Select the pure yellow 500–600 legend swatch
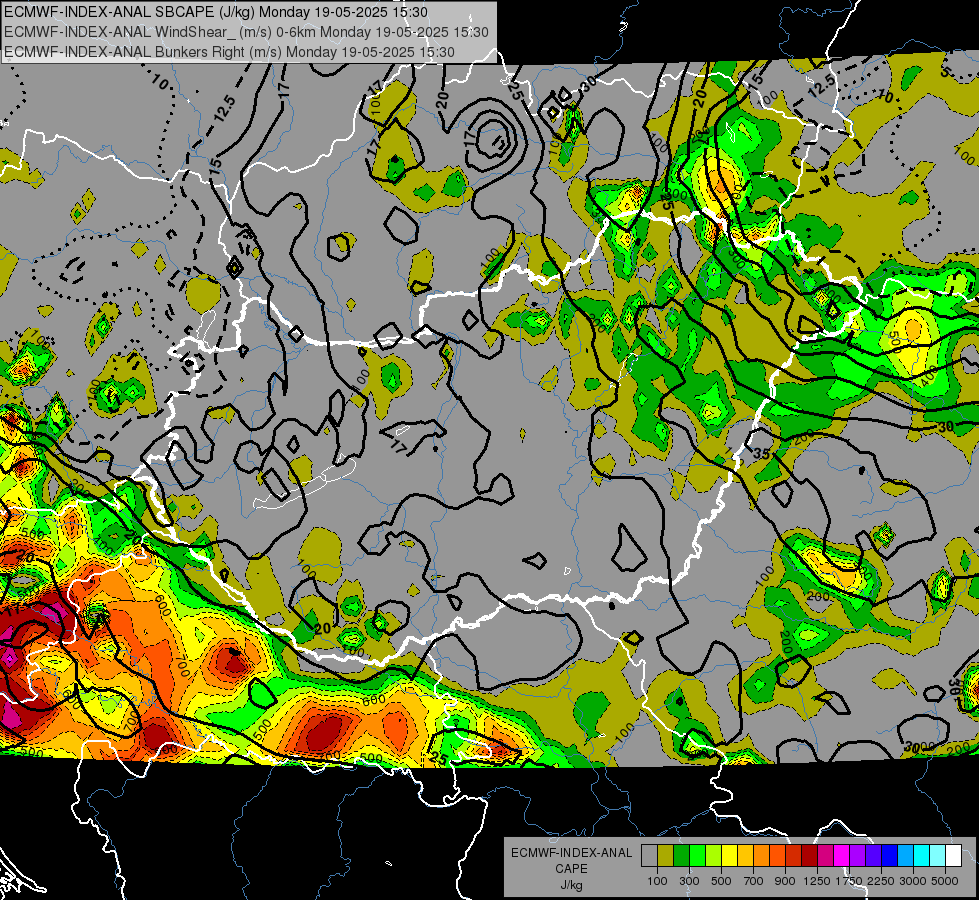Viewport: 979px width, 900px height. click(729, 855)
